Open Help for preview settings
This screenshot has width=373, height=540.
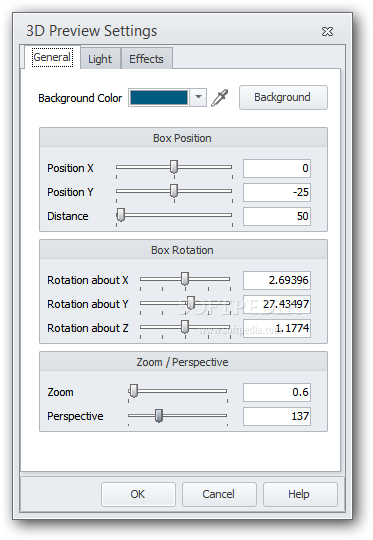(x=300, y=494)
